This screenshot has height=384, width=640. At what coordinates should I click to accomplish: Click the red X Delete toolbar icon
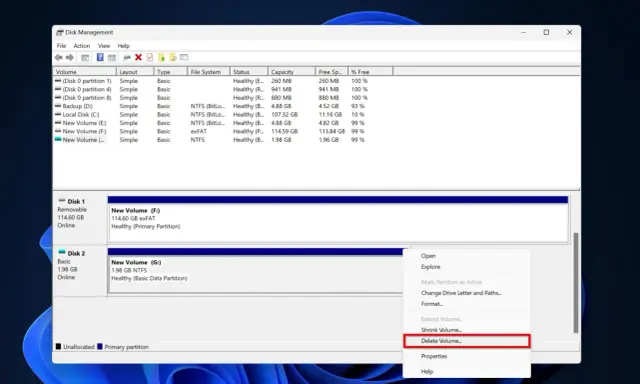pyautogui.click(x=138, y=58)
